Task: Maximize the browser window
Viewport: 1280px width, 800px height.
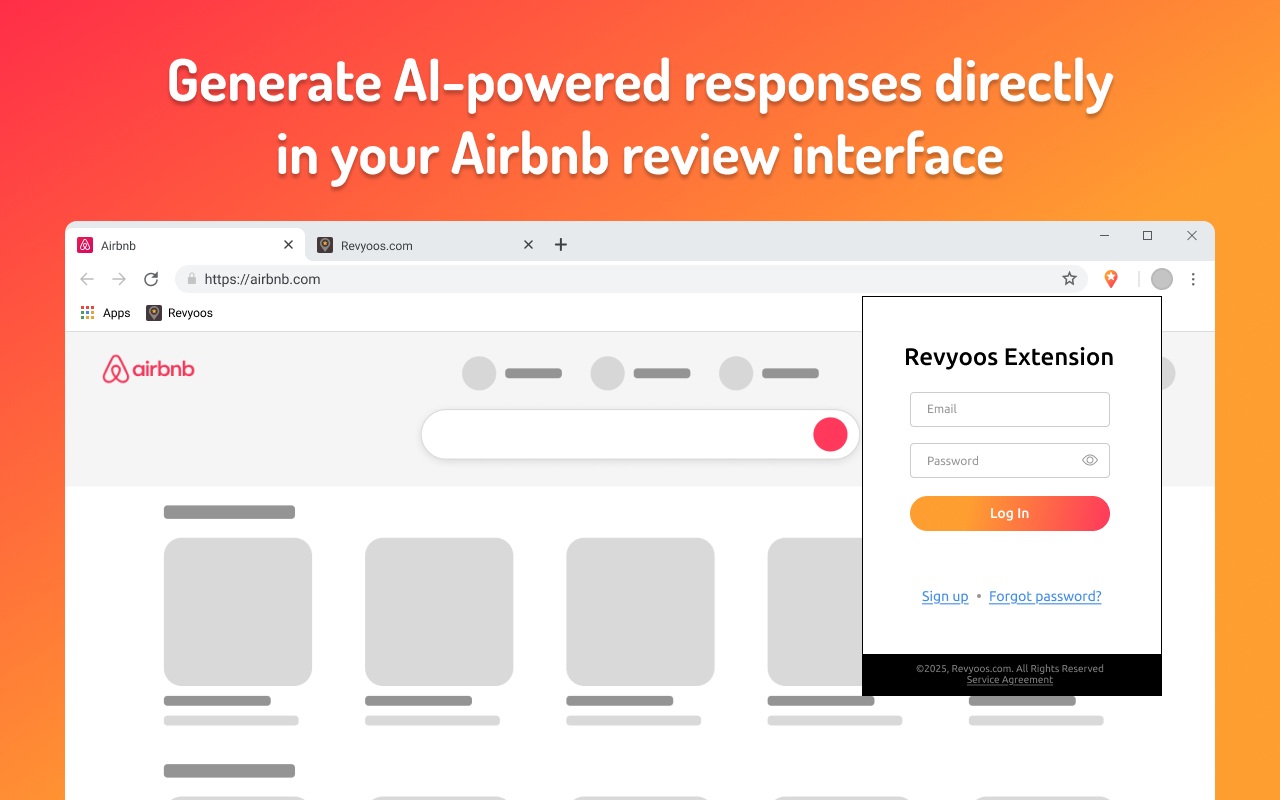Action: pyautogui.click(x=1147, y=236)
